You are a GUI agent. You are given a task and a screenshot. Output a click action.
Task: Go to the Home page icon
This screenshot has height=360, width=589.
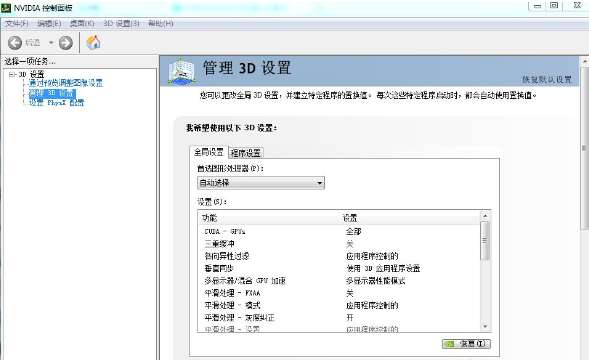coord(93,42)
